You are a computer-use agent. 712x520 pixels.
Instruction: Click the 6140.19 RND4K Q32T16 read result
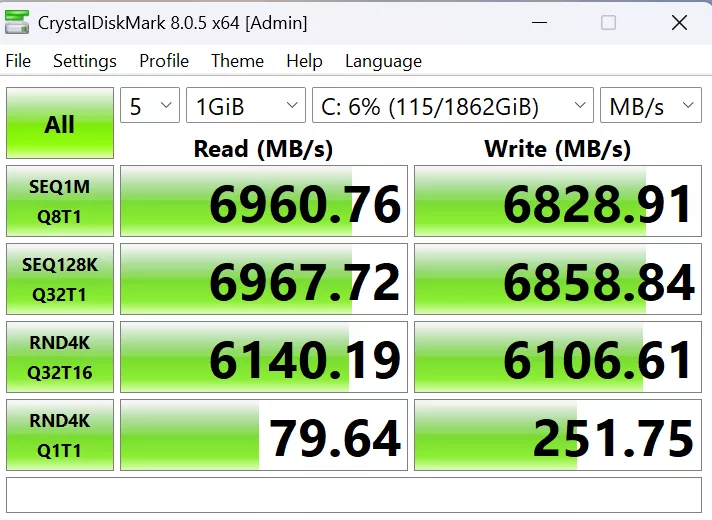[x=264, y=357]
